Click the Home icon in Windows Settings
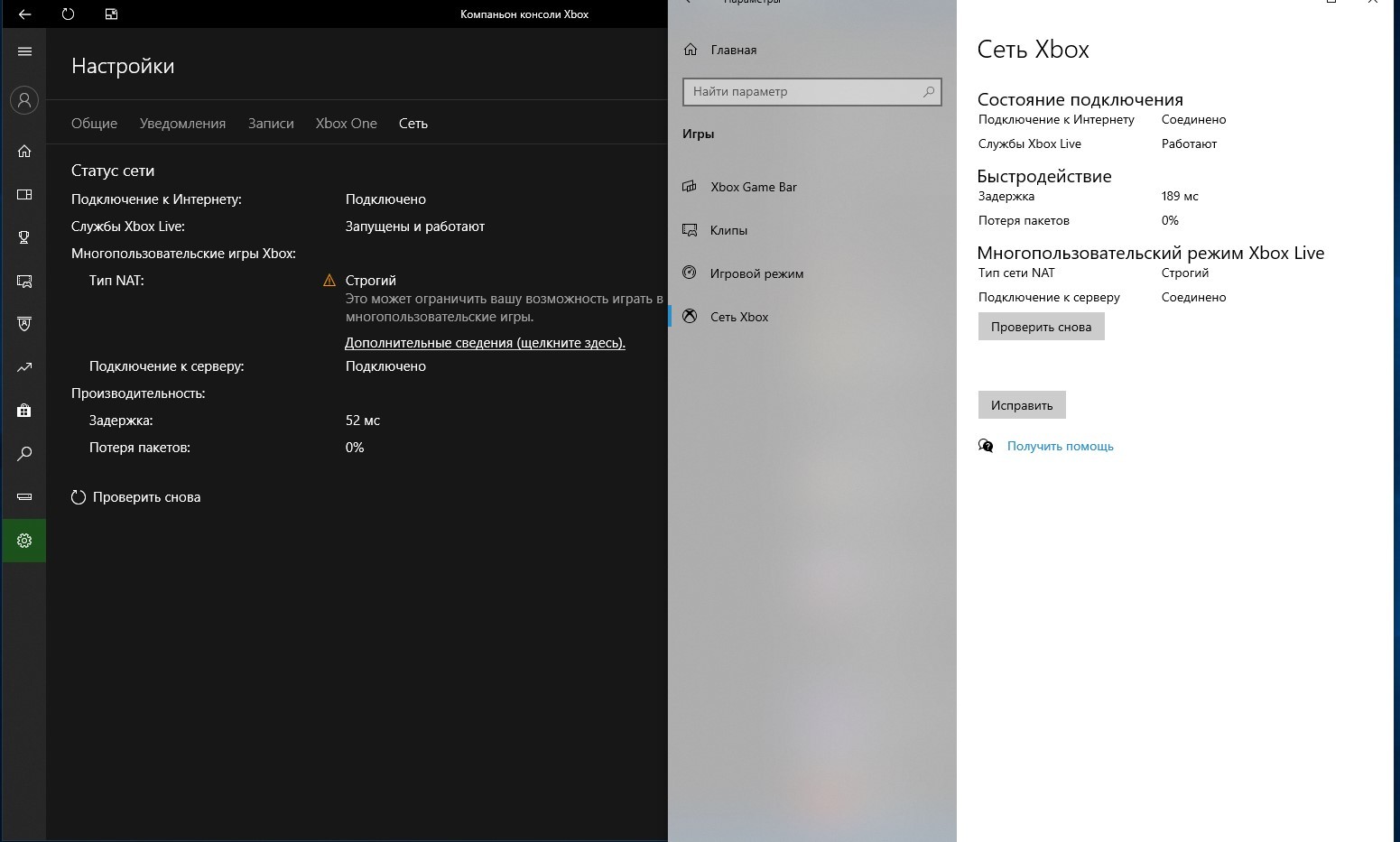This screenshot has height=842, width=1400. 691,50
